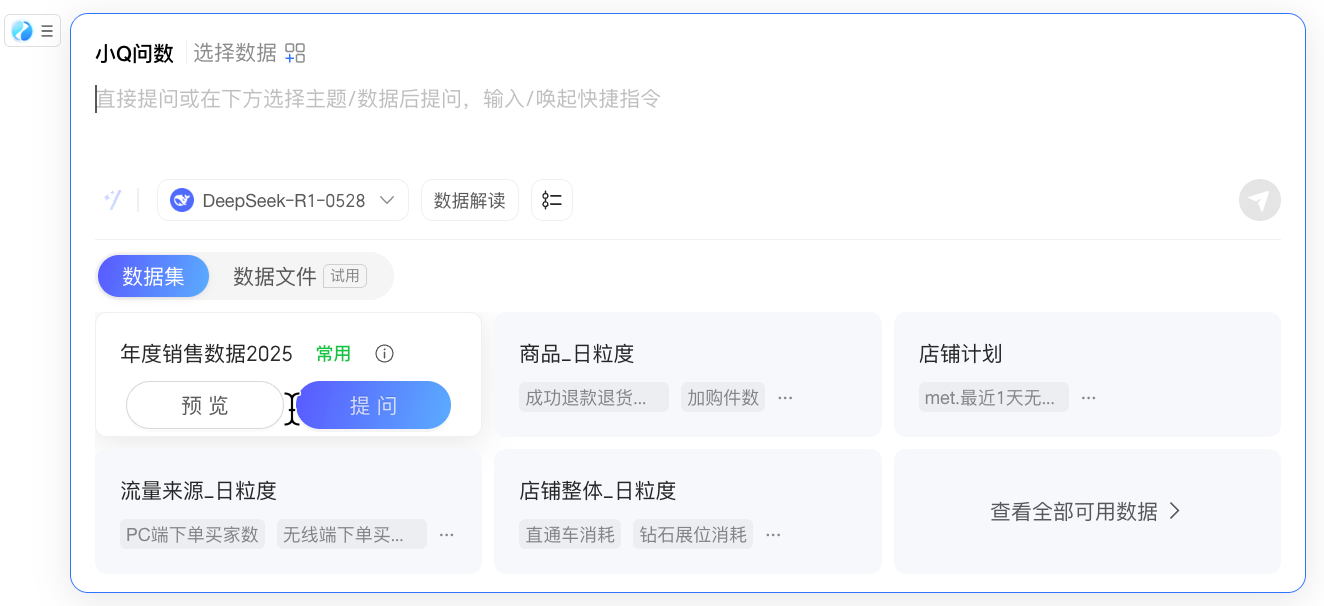Select the 流量来源_日粒度 dataset card

point(288,511)
